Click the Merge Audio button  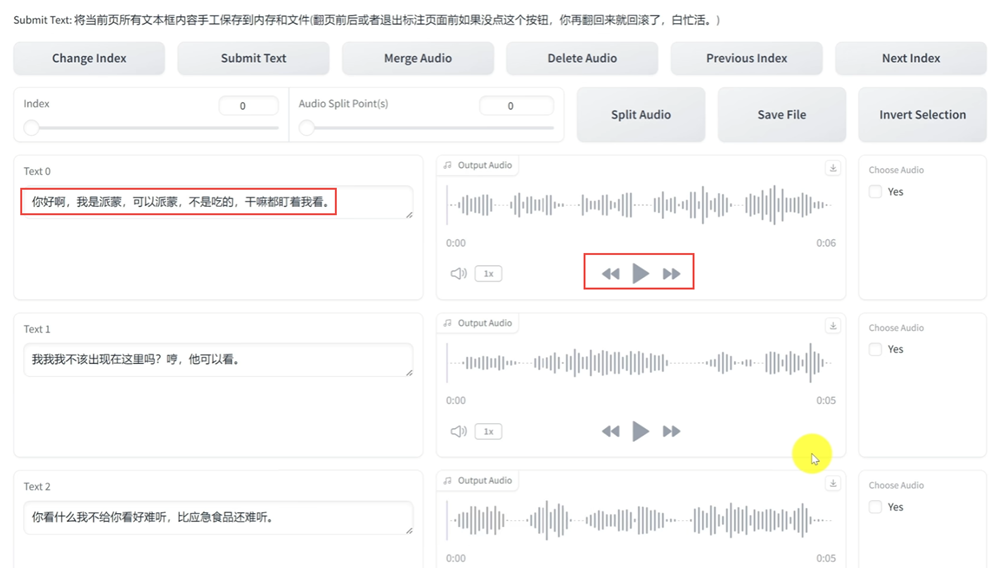[418, 58]
